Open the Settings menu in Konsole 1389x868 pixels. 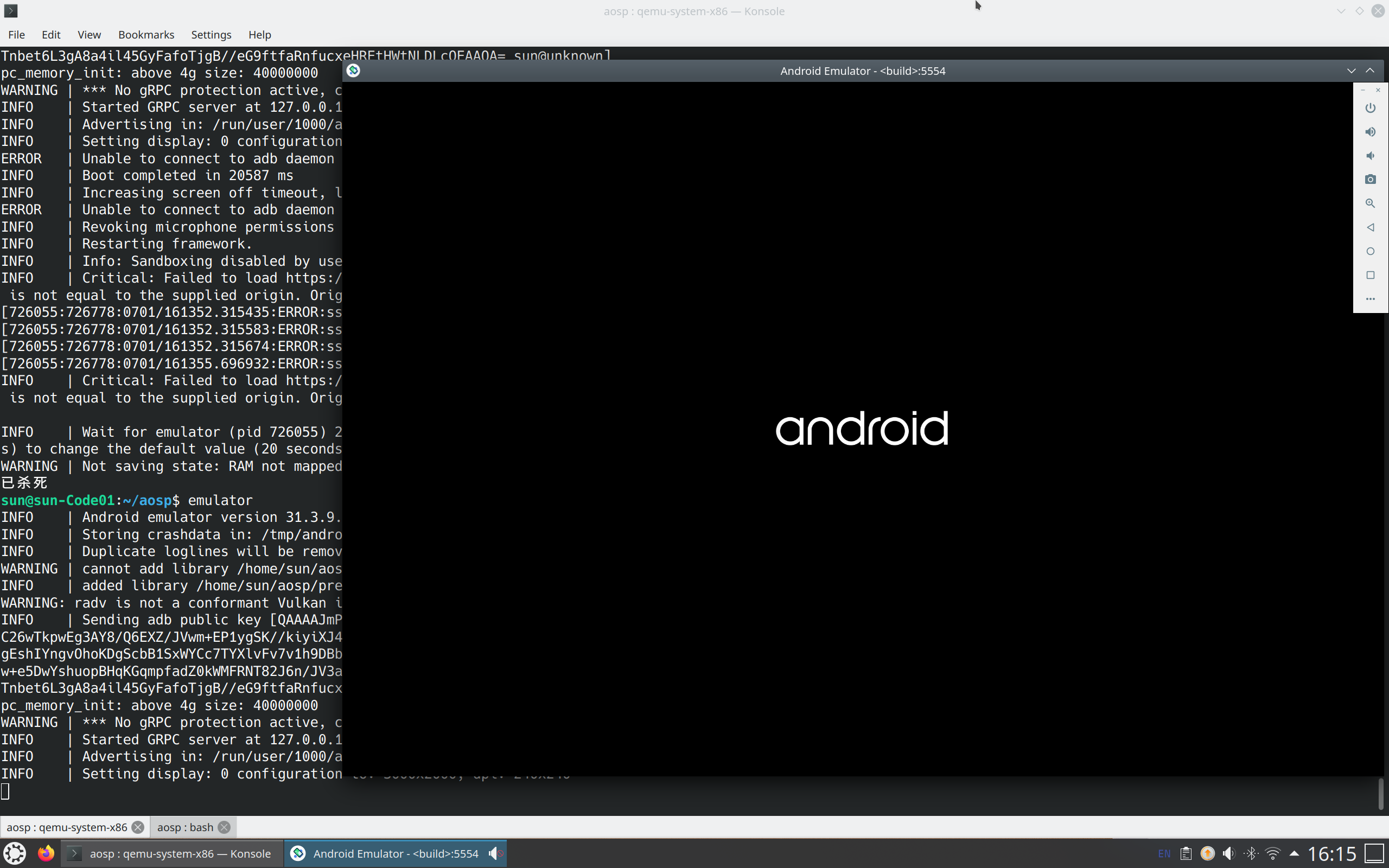(211, 34)
